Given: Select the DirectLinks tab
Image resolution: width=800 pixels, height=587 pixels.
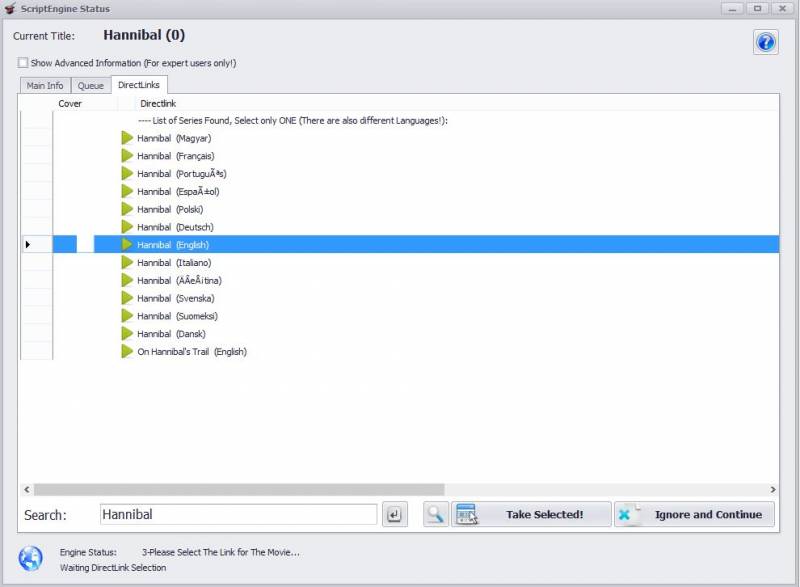Looking at the screenshot, I should (x=139, y=85).
